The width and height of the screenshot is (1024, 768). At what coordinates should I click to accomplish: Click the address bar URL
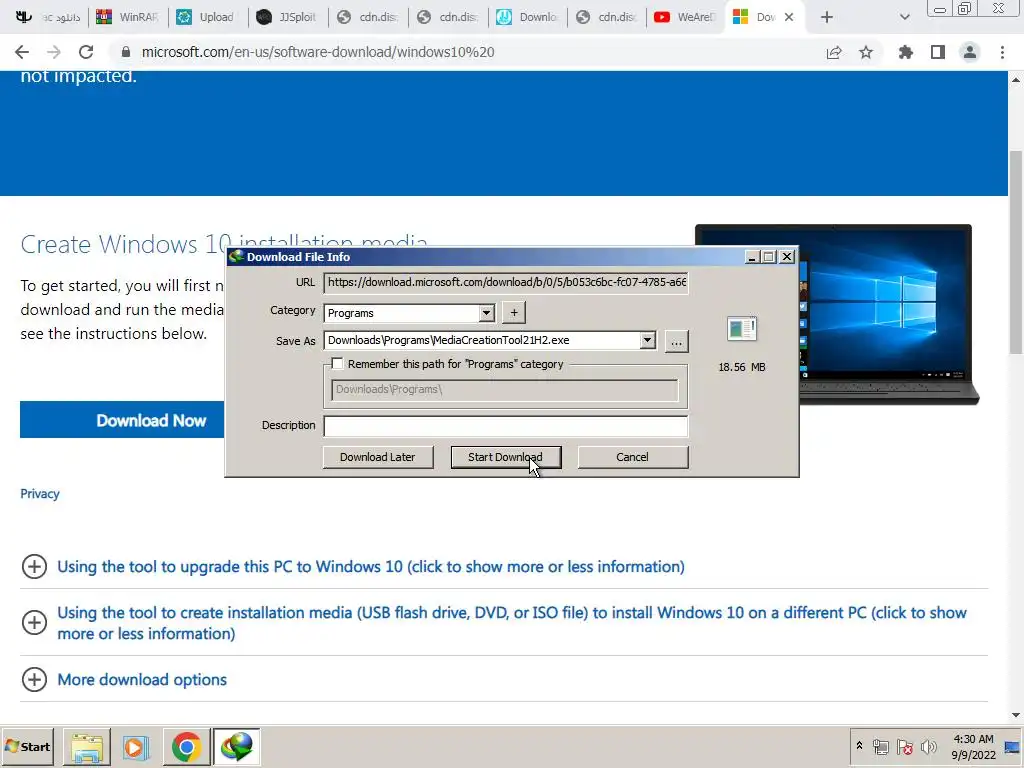(318, 52)
